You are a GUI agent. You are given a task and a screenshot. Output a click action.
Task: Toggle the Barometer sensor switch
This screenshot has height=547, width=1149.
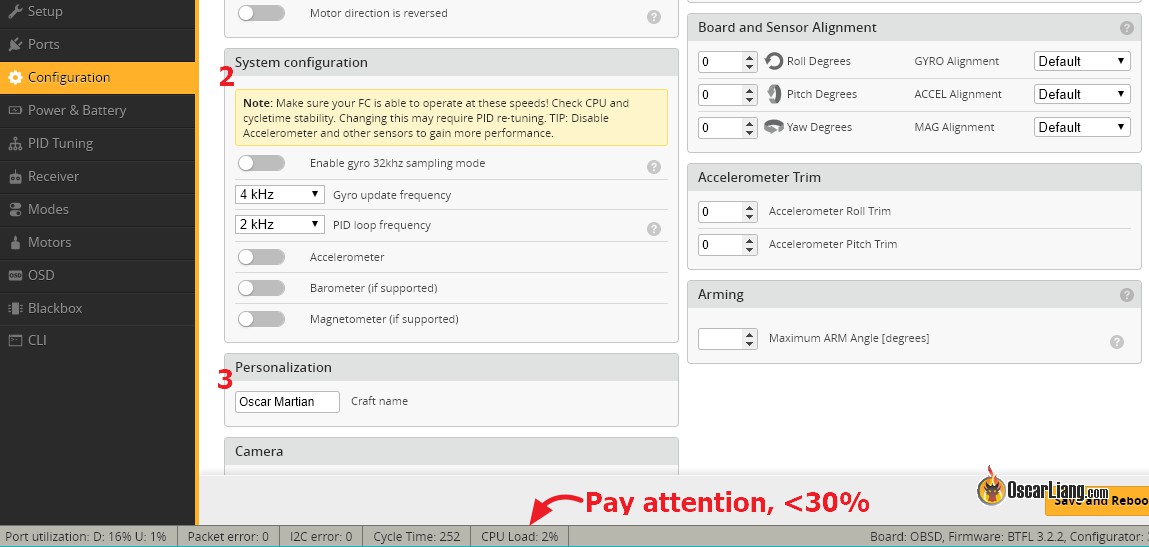tap(261, 288)
